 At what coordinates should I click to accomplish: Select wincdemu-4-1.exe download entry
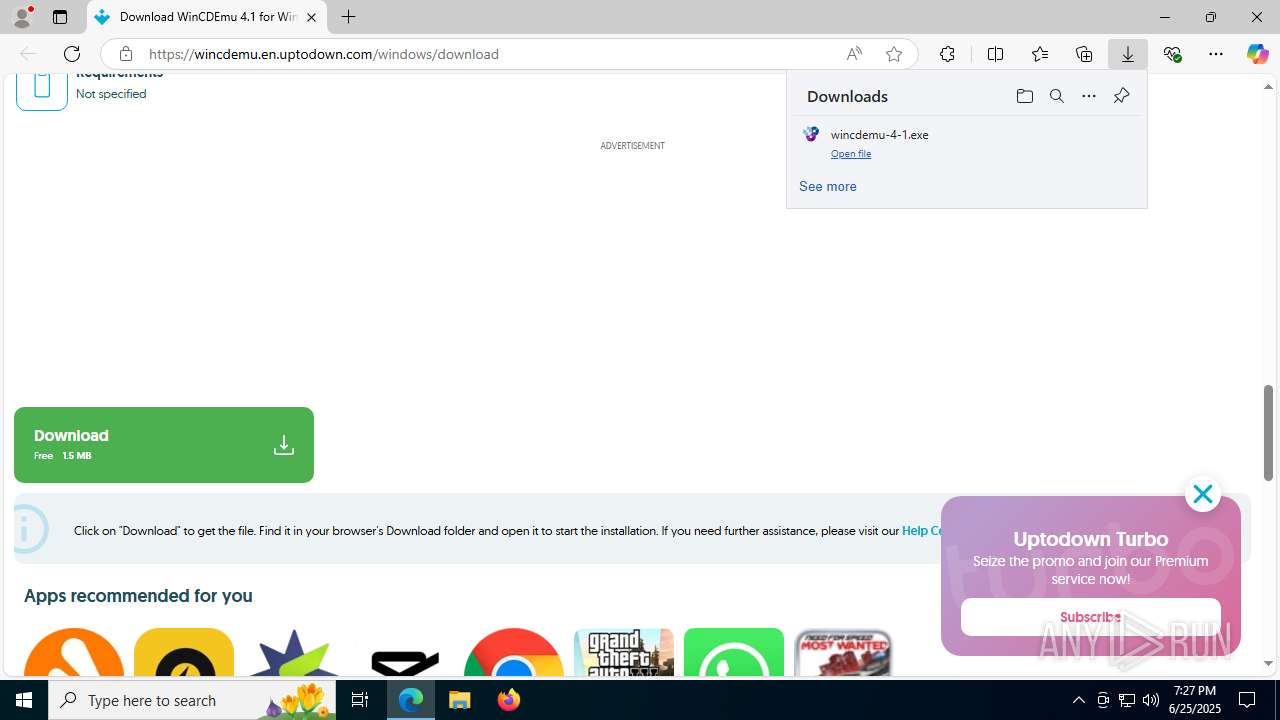(x=966, y=143)
